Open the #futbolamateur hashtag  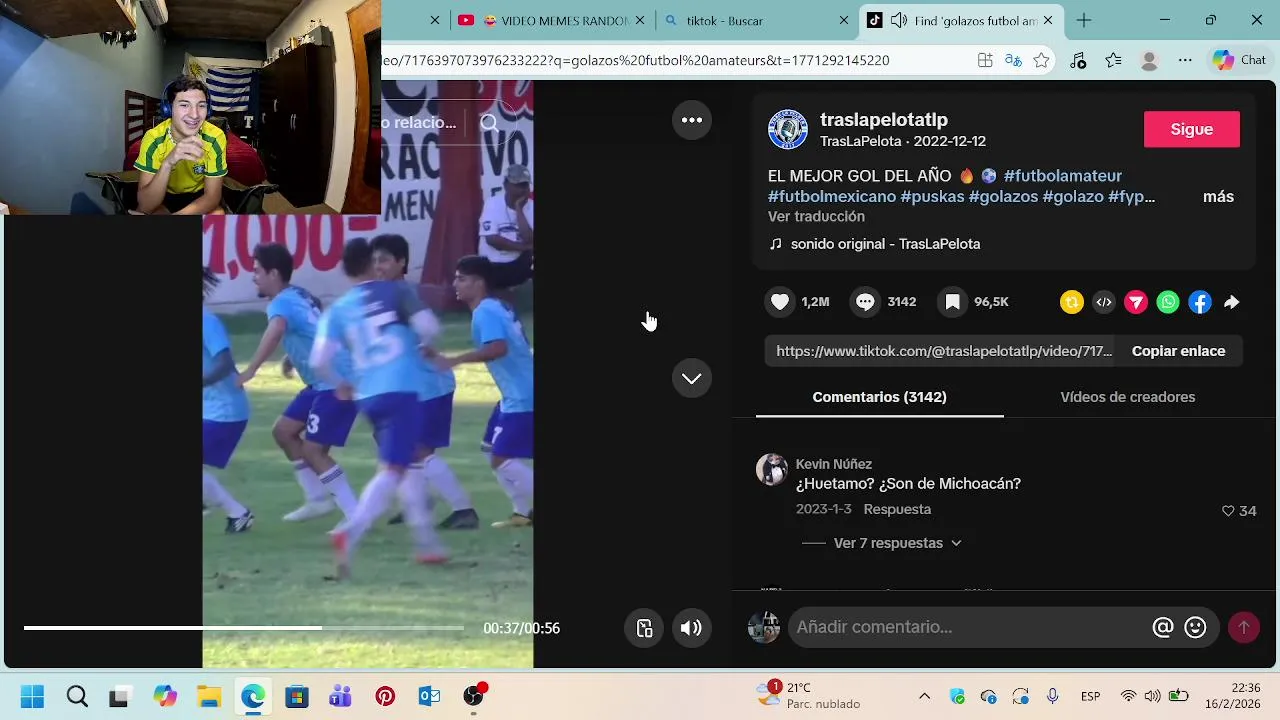coord(1062,176)
